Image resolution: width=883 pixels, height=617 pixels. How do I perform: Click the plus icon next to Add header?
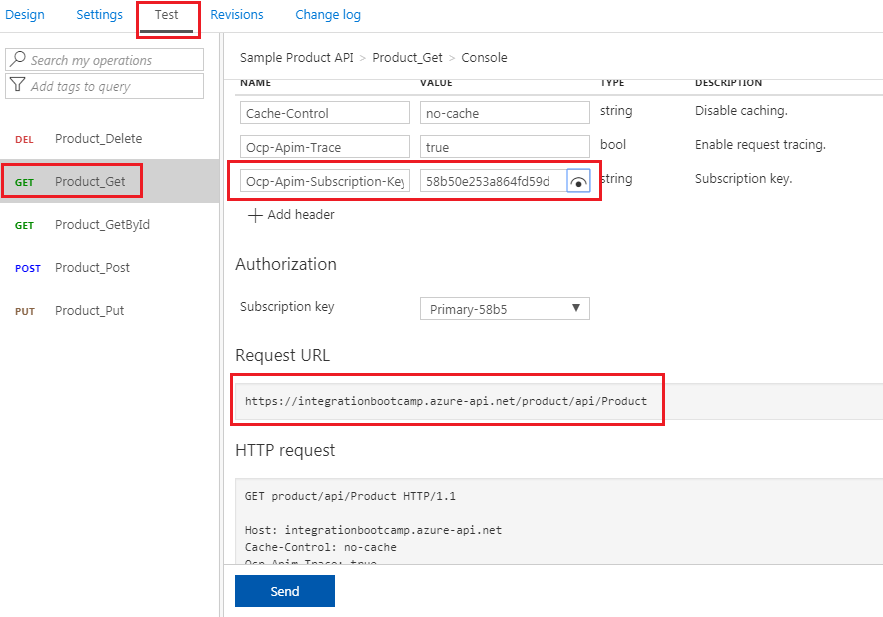pyautogui.click(x=255, y=215)
